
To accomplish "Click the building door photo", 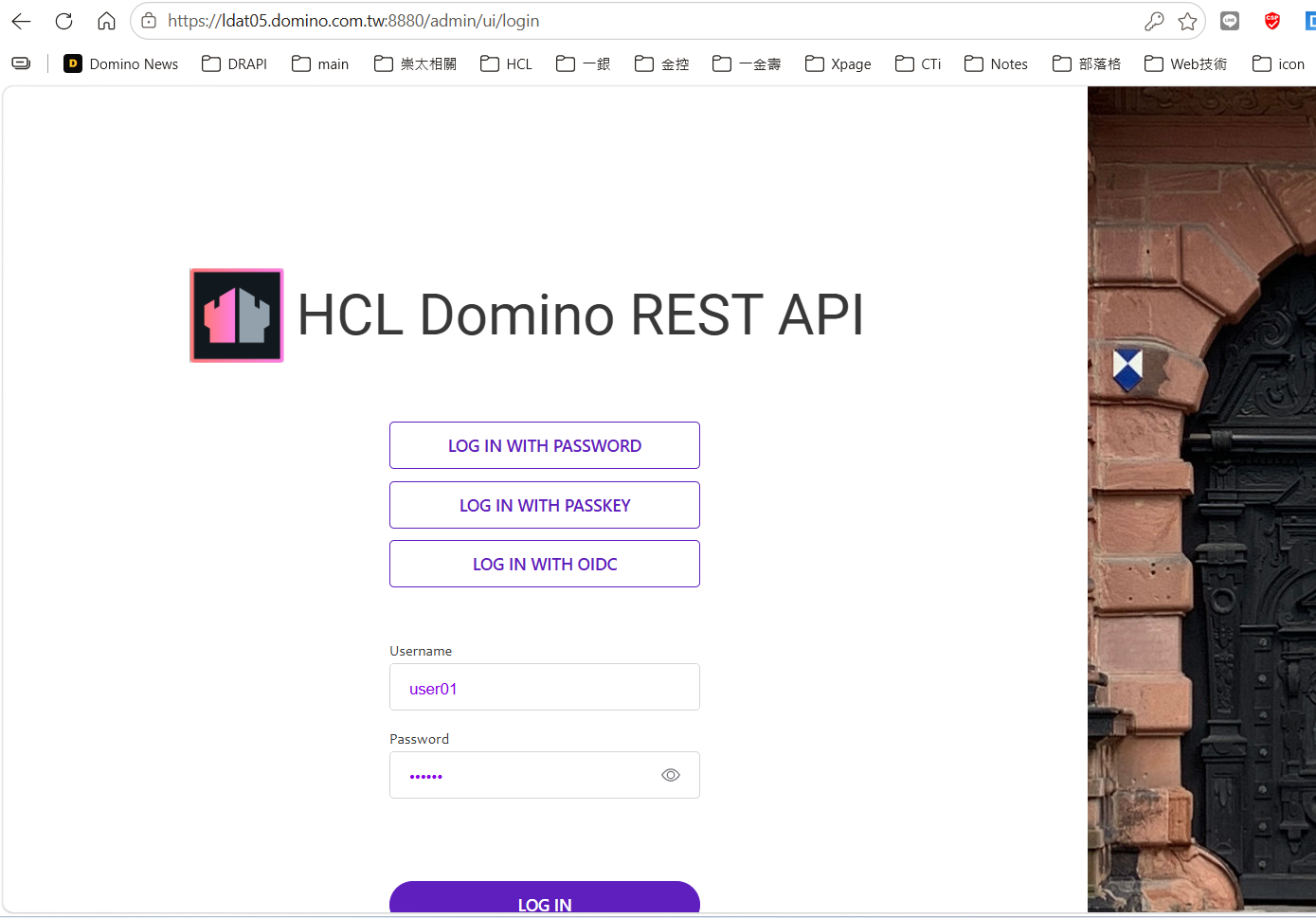I will 1201,499.
